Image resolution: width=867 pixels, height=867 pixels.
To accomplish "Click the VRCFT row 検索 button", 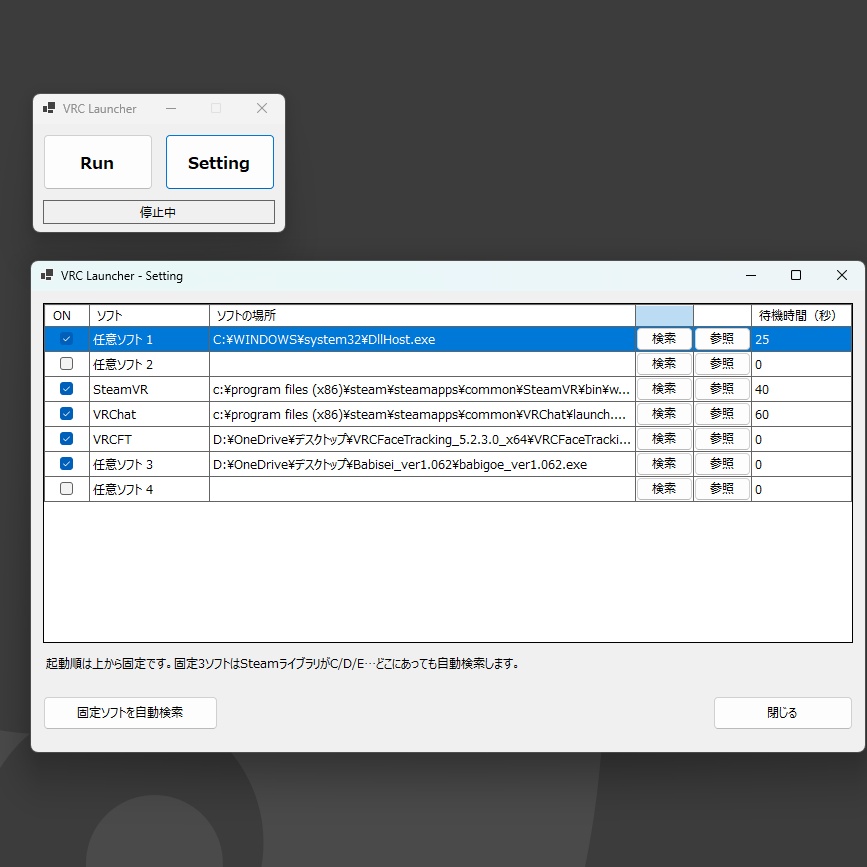I will coord(664,439).
